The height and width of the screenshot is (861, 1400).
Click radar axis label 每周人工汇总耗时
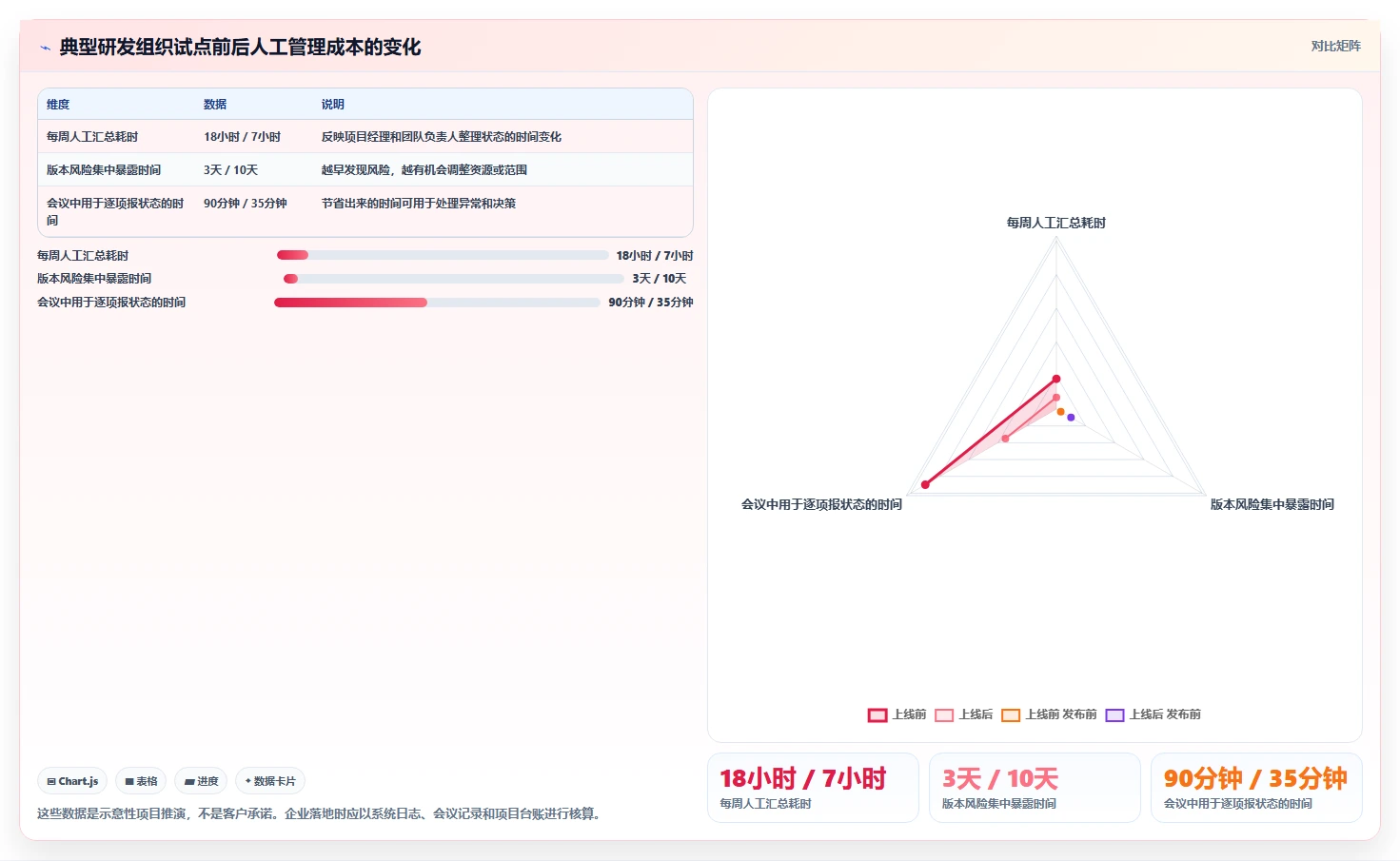click(x=1056, y=223)
